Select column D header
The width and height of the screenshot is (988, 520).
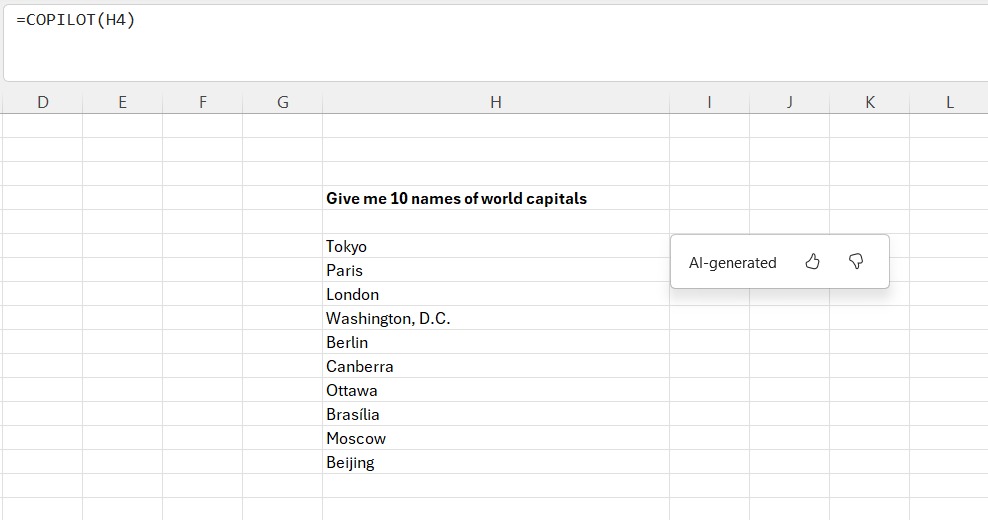tap(43, 102)
